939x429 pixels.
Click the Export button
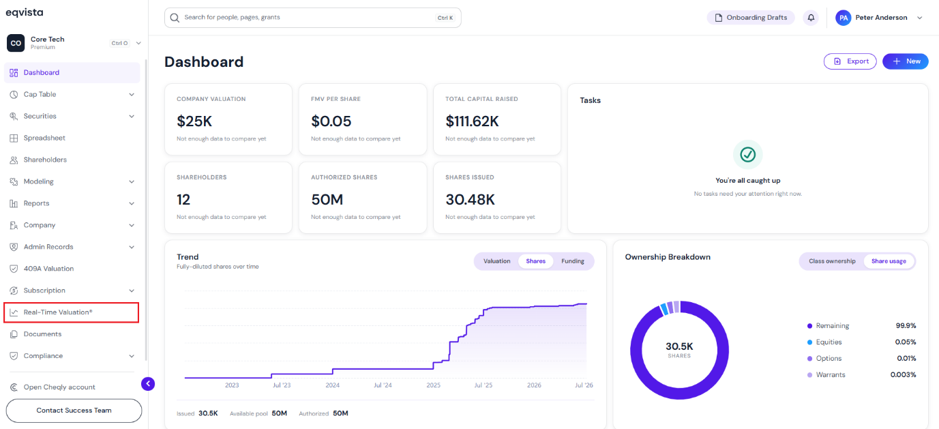(850, 61)
